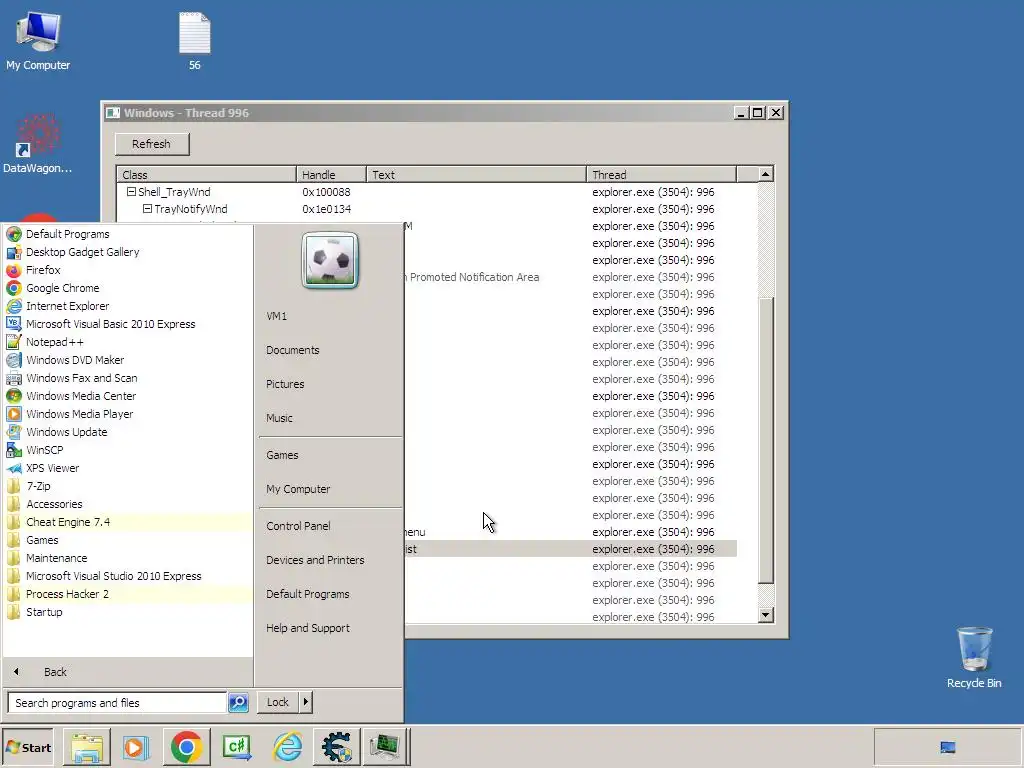This screenshot has width=1024, height=768.
Task: Open Control Panel
Action: [x=298, y=526]
